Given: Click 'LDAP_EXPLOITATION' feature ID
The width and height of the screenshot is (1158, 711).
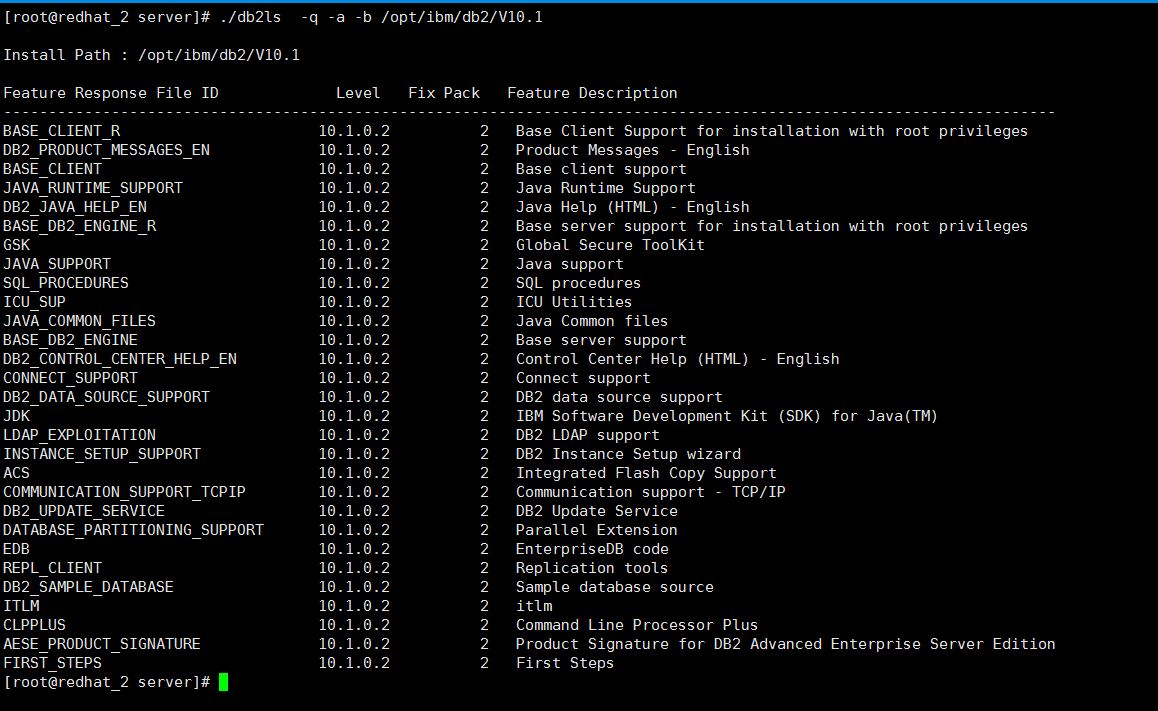Looking at the screenshot, I should tap(79, 436).
